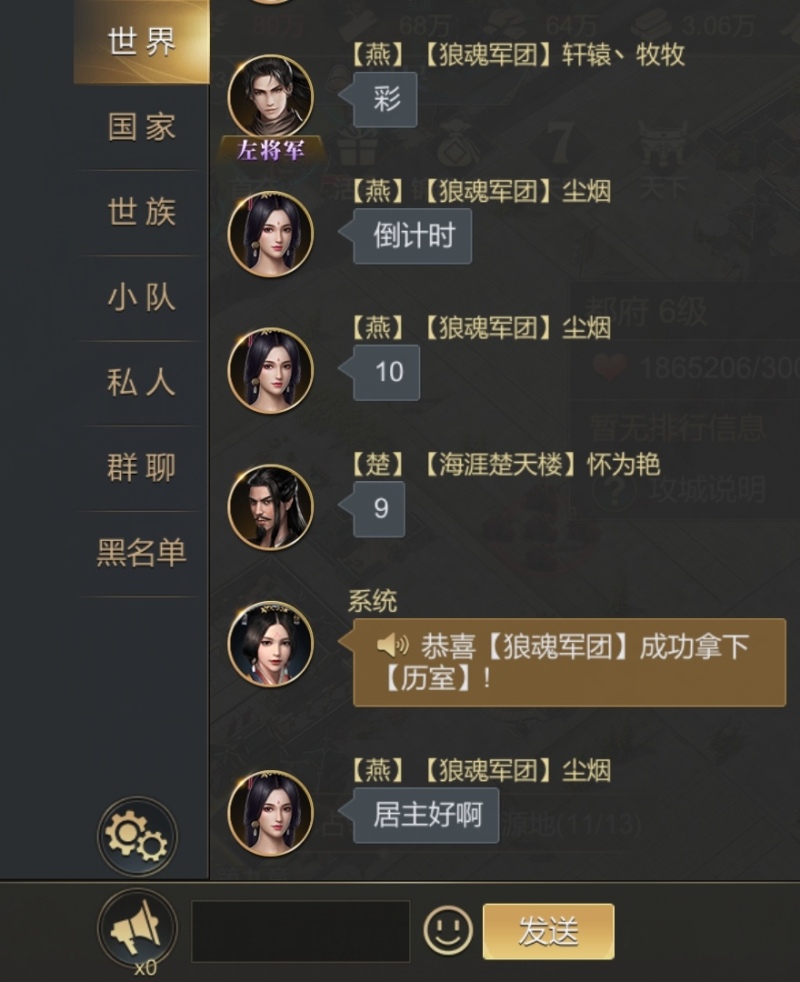Click 尘烟's avatar beside the 10 message
800x982 pixels.
(271, 371)
